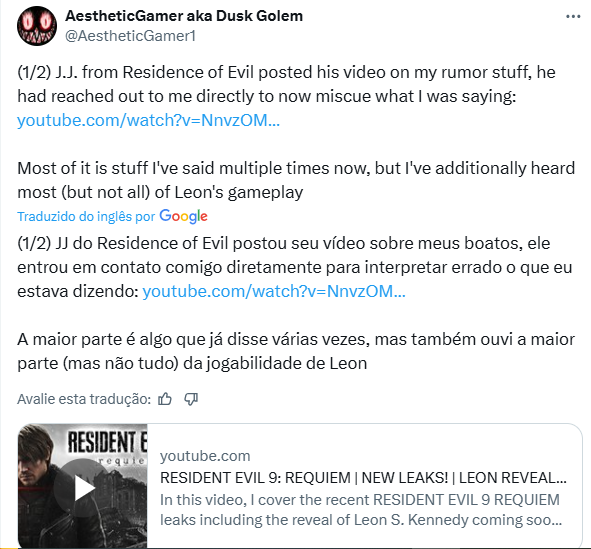Viewport: 591px width, 549px height.
Task: Open the original tweet's YouTube link
Action: [x=149, y=120]
